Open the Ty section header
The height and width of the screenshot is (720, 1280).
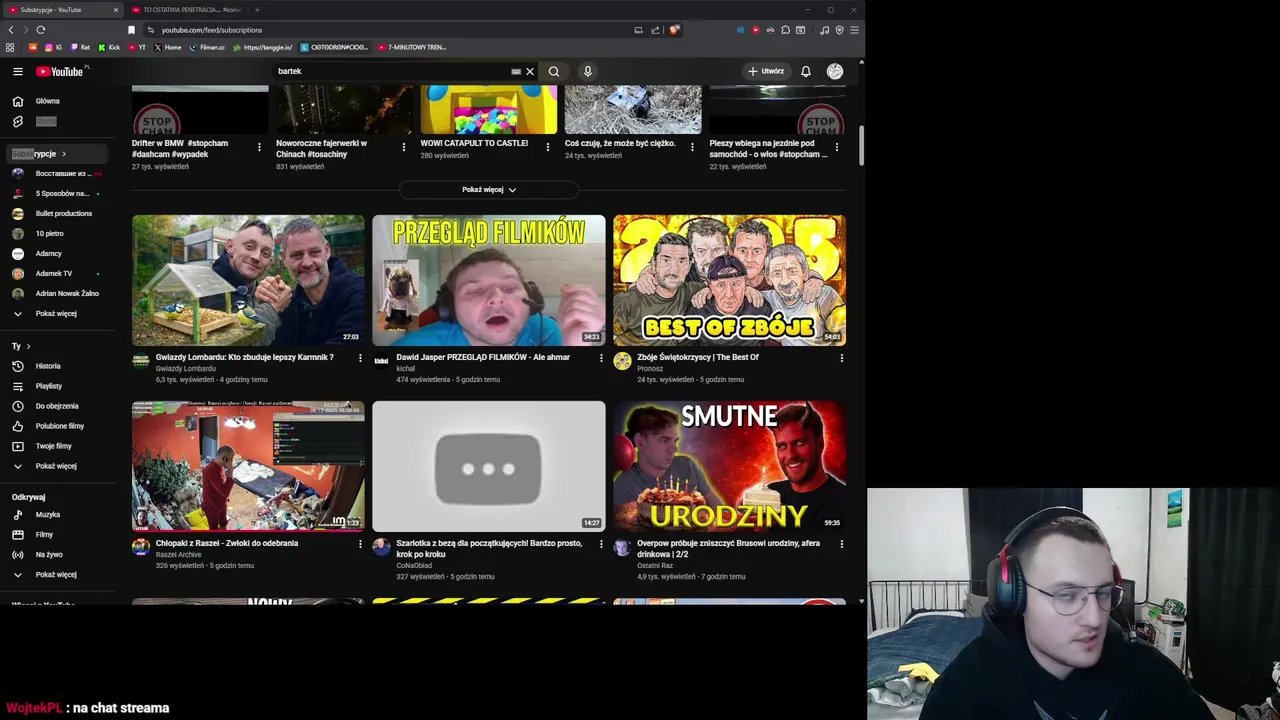21,346
